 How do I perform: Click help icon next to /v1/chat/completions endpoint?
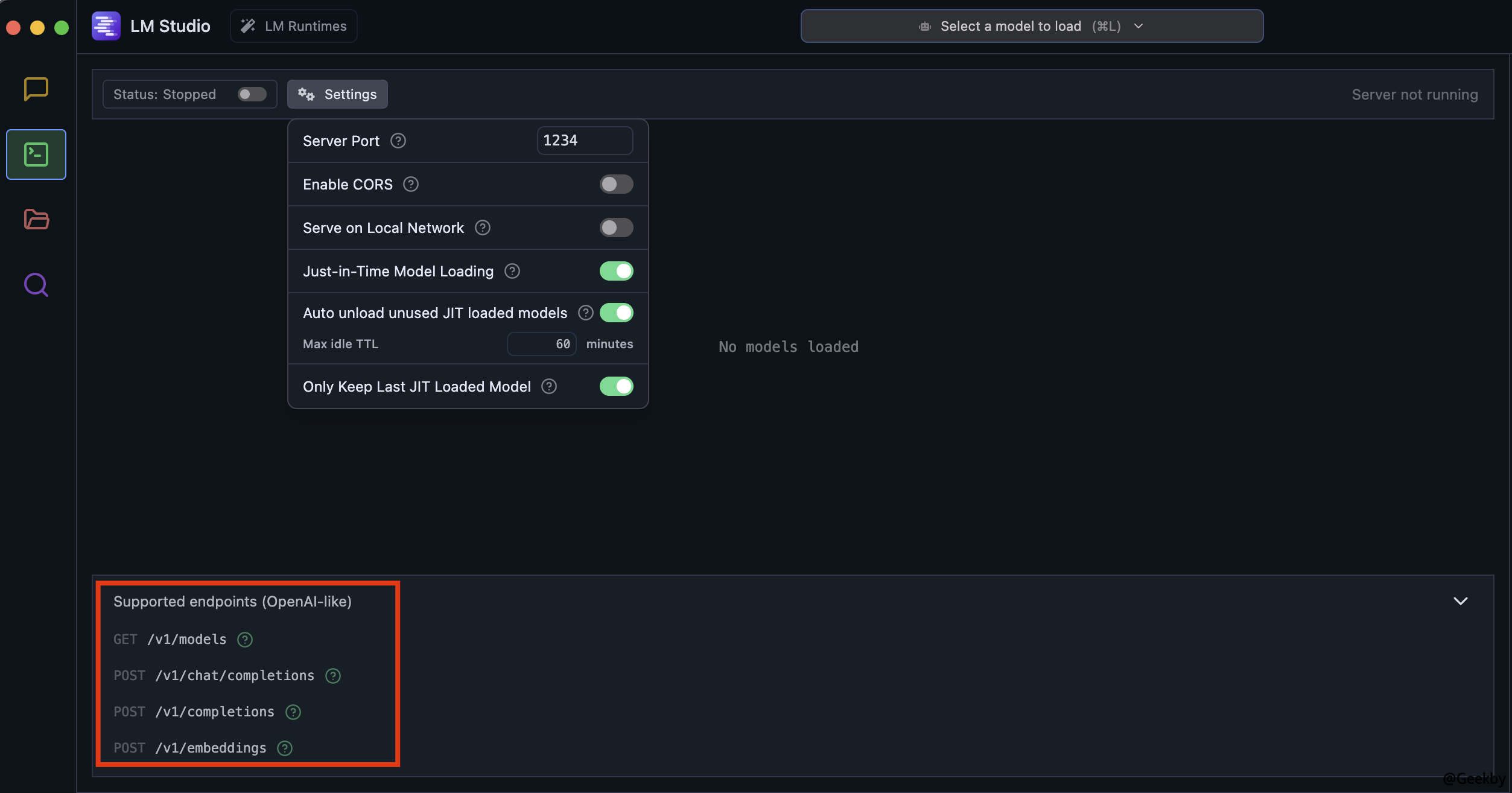(333, 676)
